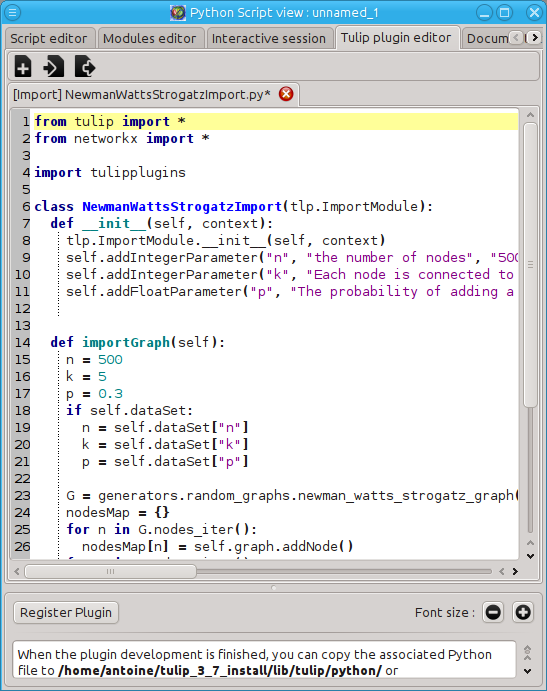The width and height of the screenshot is (547, 691).
Task: Click the down arrow of help text box
Action: tap(528, 671)
